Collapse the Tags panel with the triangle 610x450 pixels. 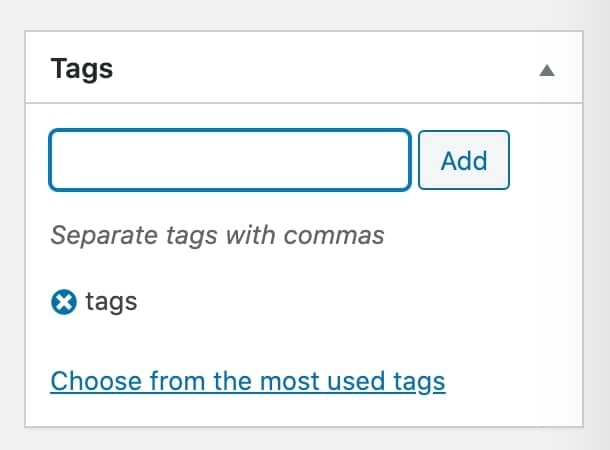tap(547, 70)
